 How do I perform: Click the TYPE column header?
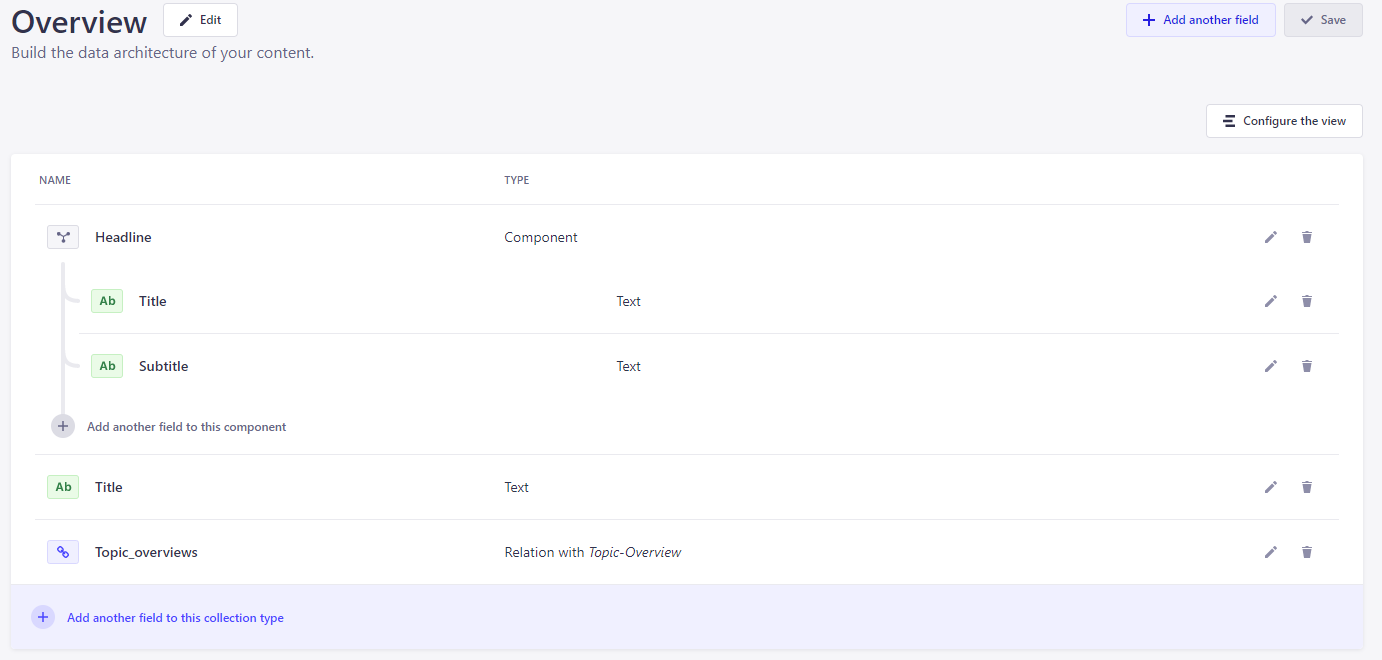tap(517, 180)
